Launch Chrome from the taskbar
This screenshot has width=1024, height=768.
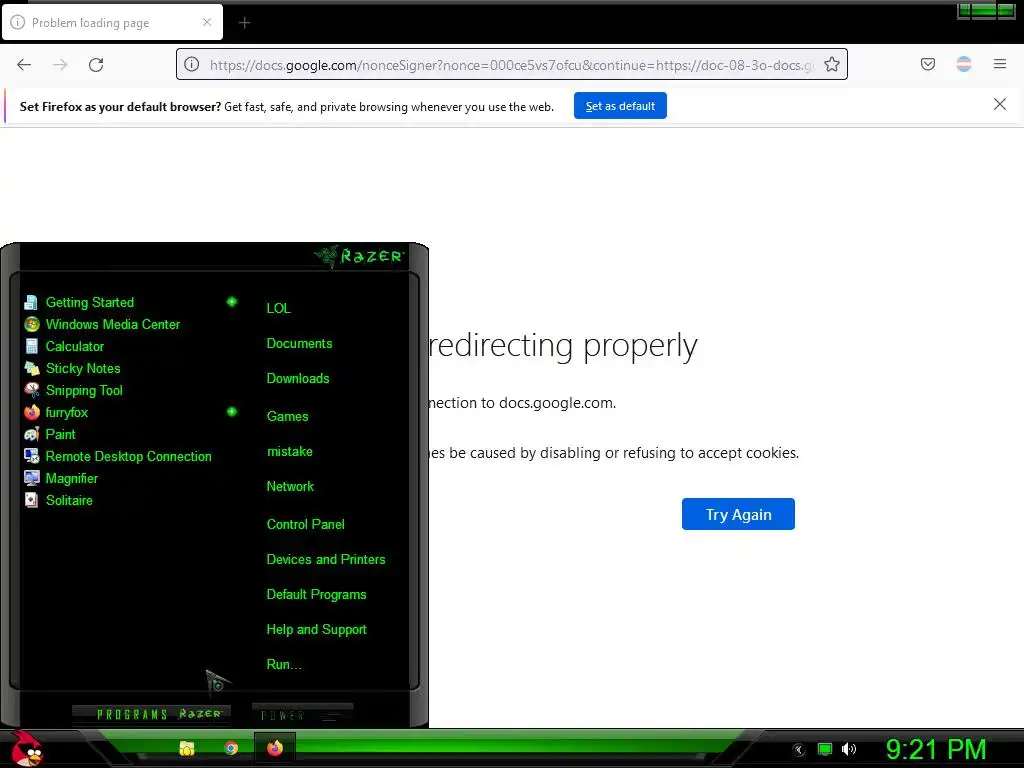click(x=231, y=748)
